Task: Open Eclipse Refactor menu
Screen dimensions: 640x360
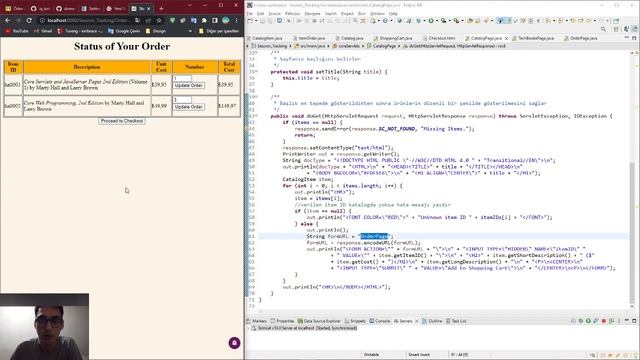Action: pyautogui.click(x=293, y=13)
